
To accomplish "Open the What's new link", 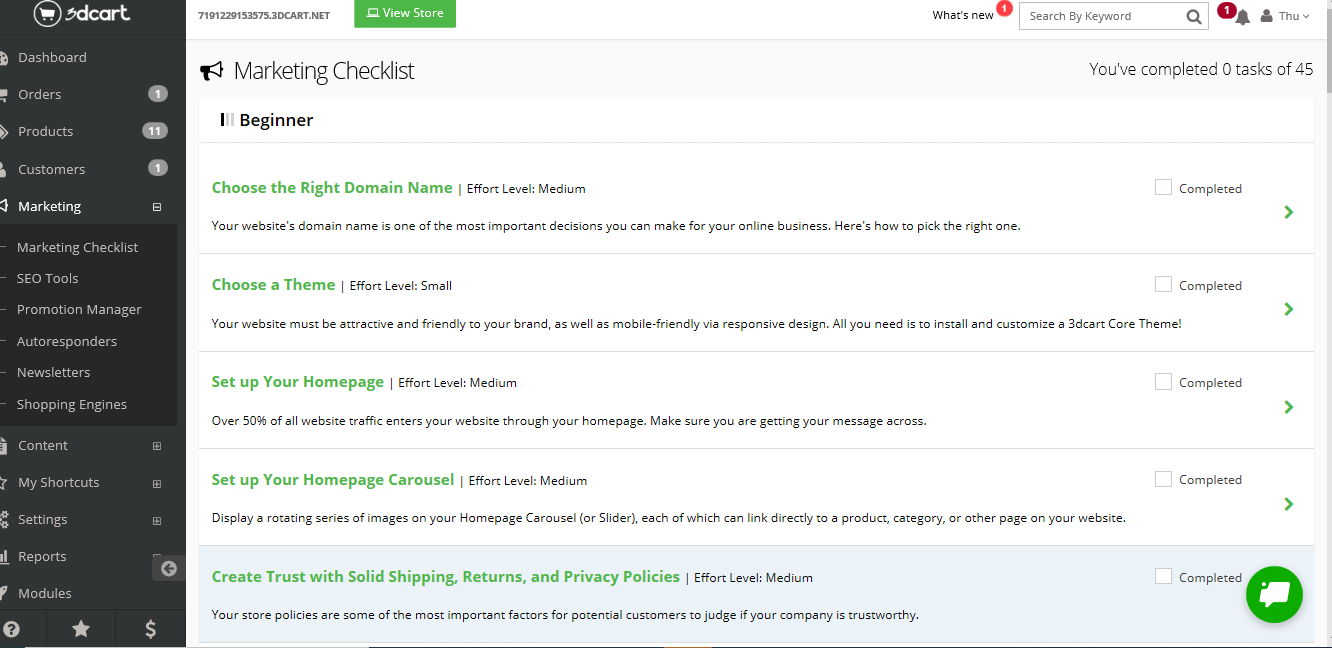I will coord(963,15).
